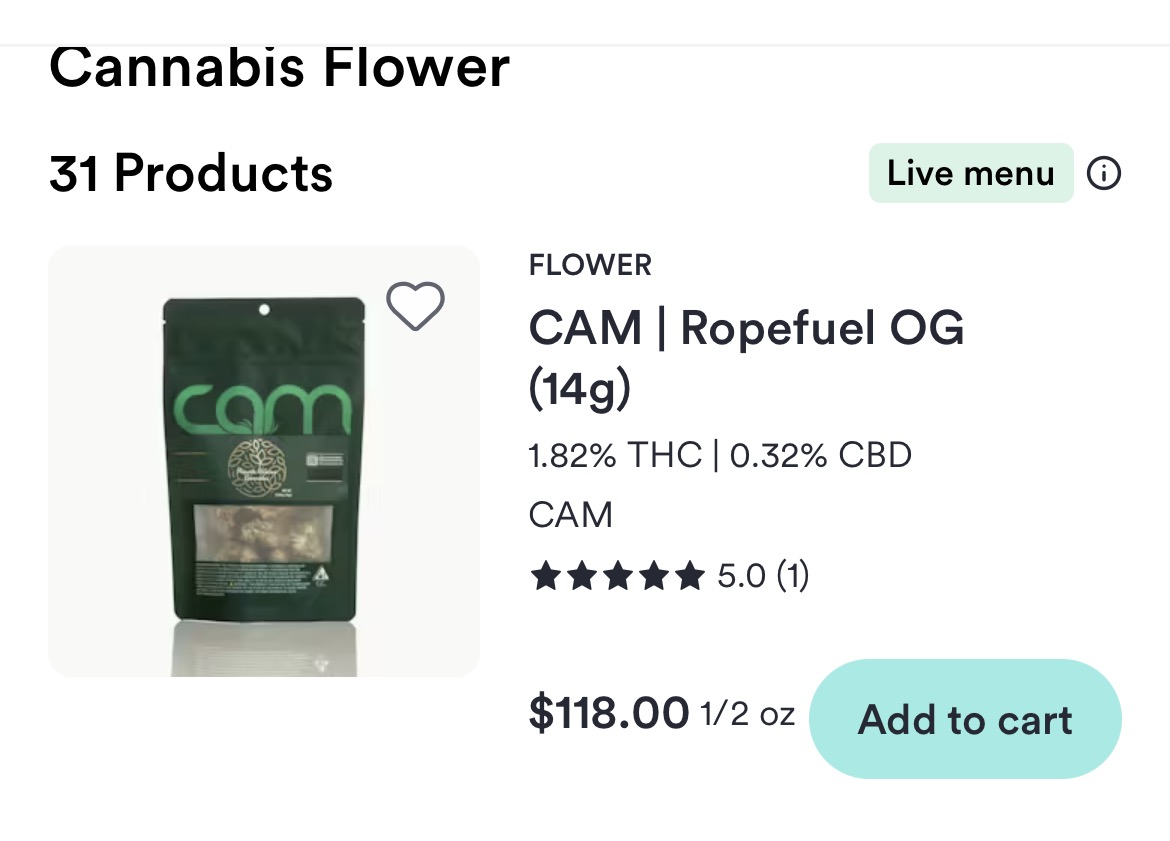Click the review count (1)

click(x=792, y=576)
